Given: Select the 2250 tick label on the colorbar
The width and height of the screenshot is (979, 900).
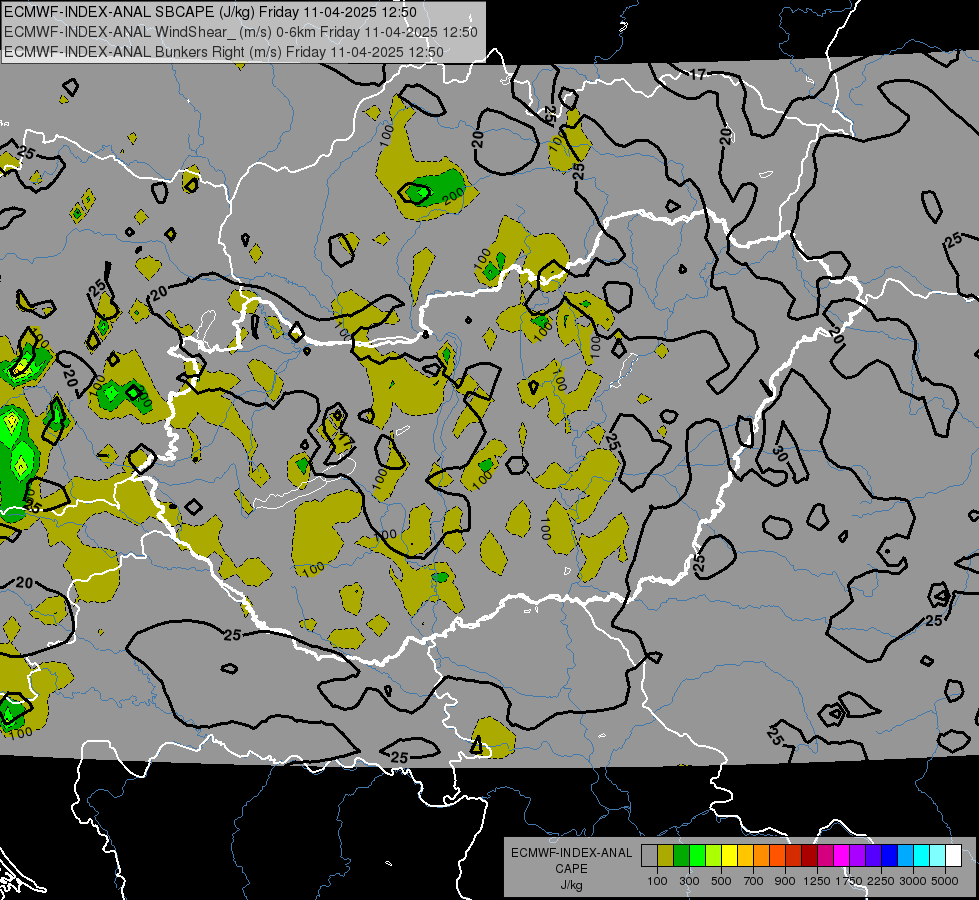Looking at the screenshot, I should 882,881.
